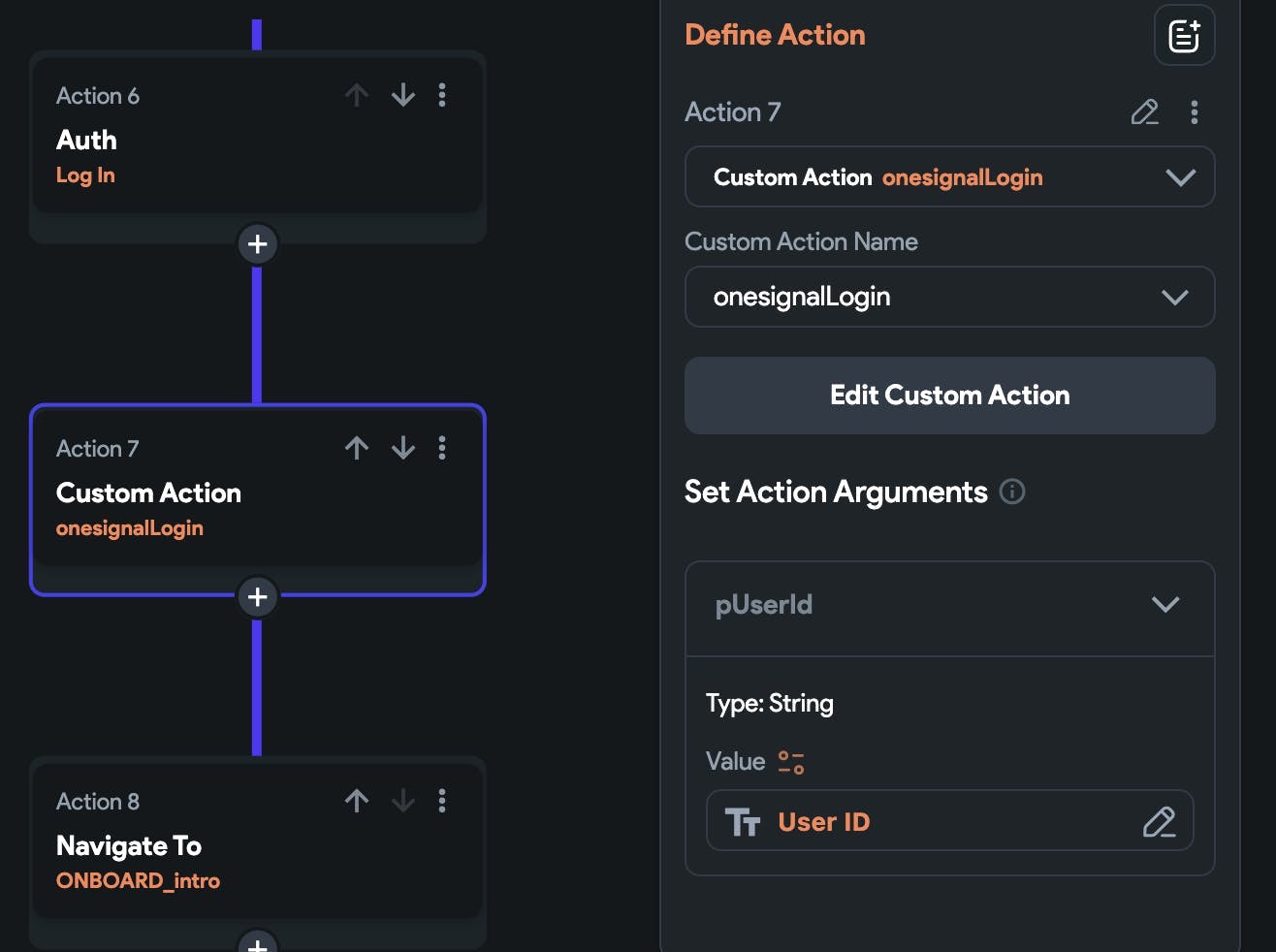Add action after Auth Log In
This screenshot has height=952, width=1276.
[257, 244]
